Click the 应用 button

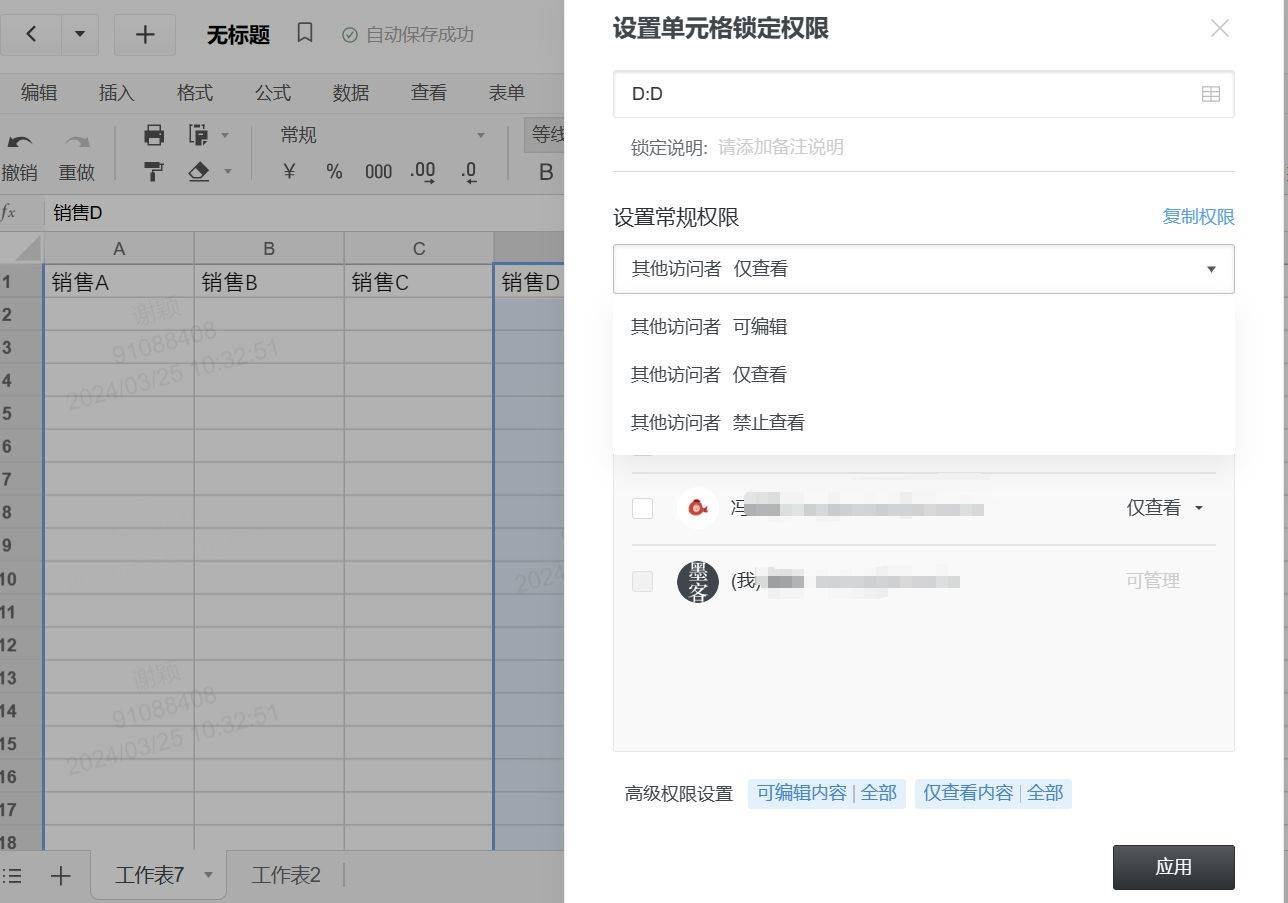[x=1173, y=867]
